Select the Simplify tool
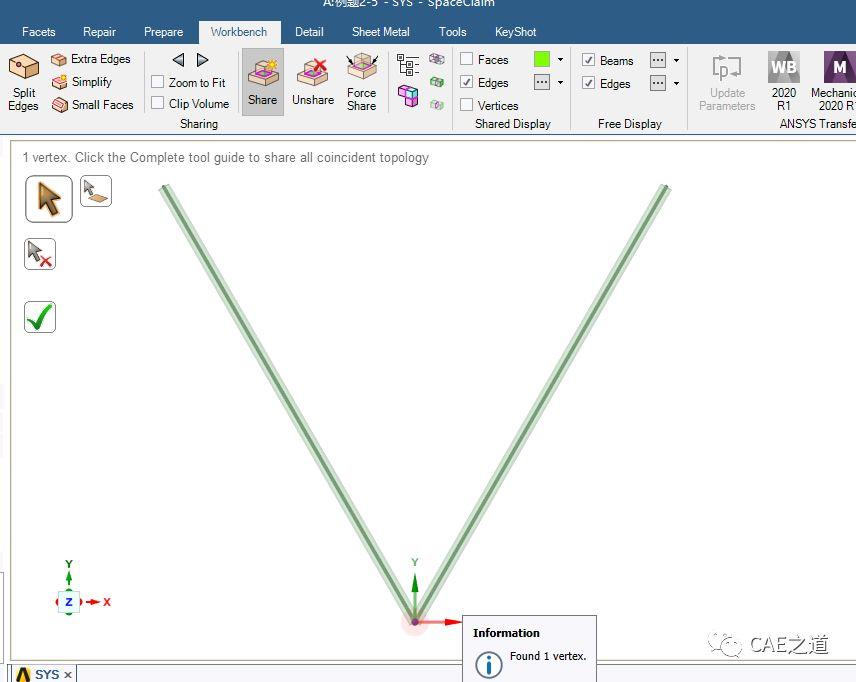The image size is (856, 682). 81,82
